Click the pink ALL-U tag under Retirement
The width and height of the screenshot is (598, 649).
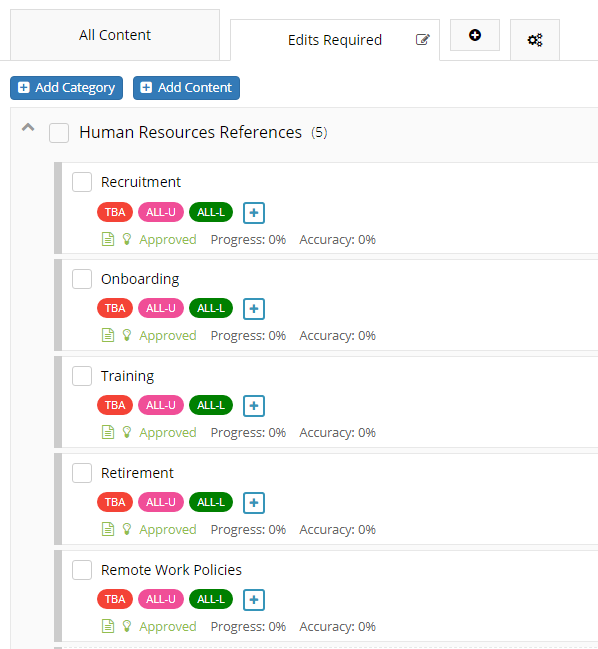pos(161,502)
